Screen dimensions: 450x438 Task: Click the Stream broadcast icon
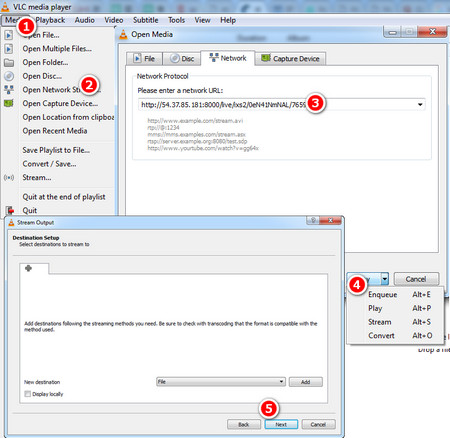pyautogui.click(x=9, y=178)
